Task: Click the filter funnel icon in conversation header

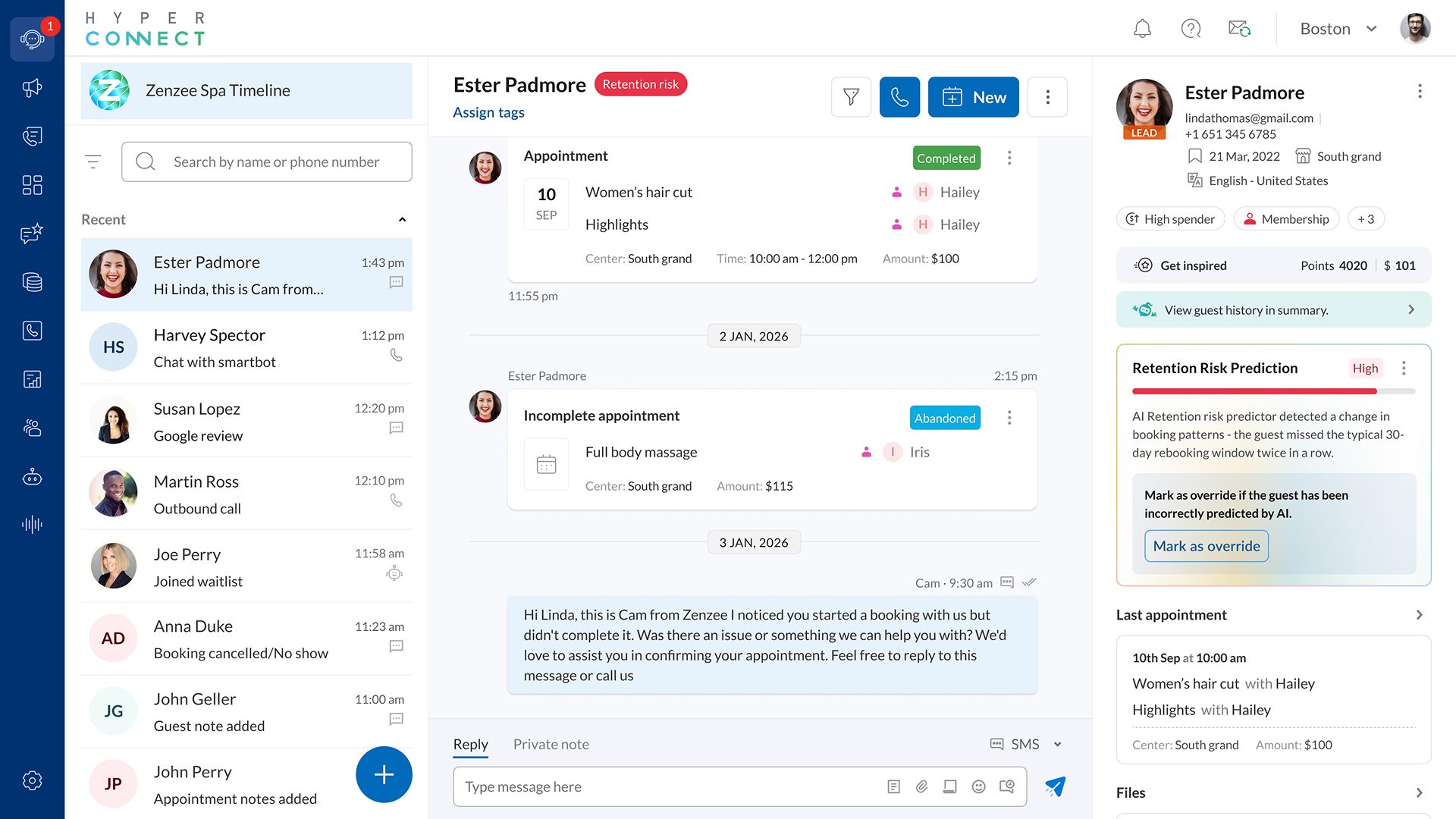Action: point(851,97)
